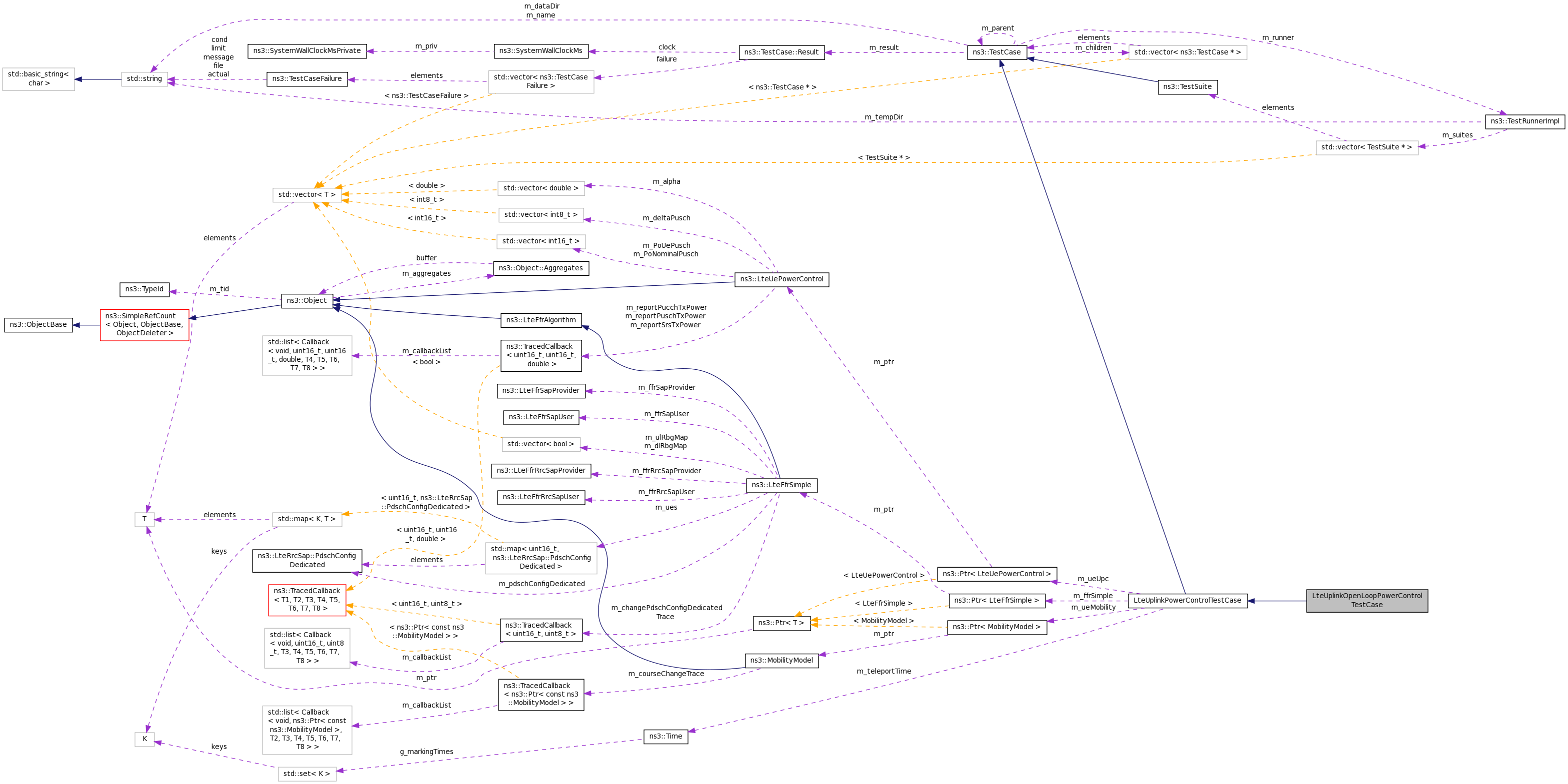Select std::vector< bool > node
This screenshot has height=784, width=1568.
click(540, 444)
